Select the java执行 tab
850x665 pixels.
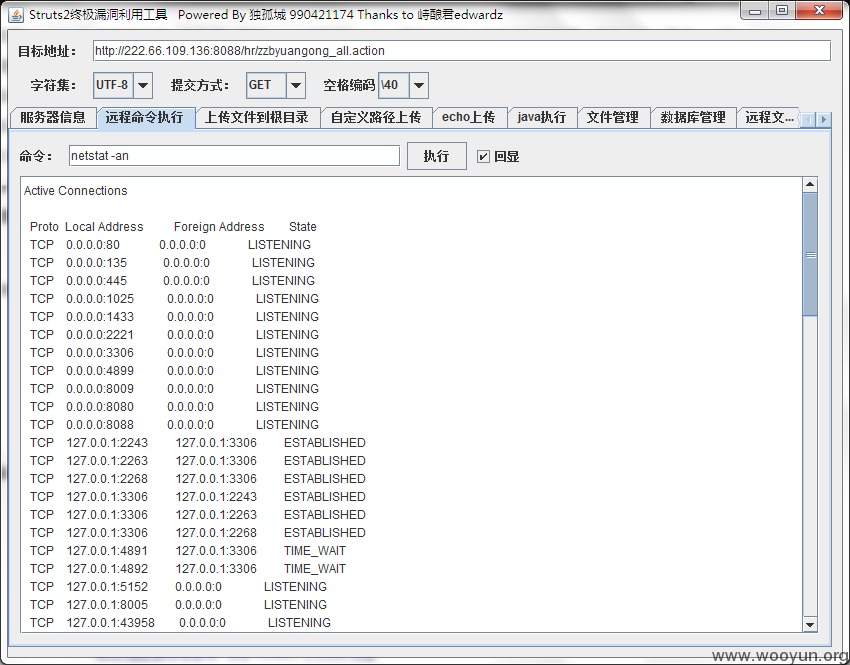click(x=542, y=117)
